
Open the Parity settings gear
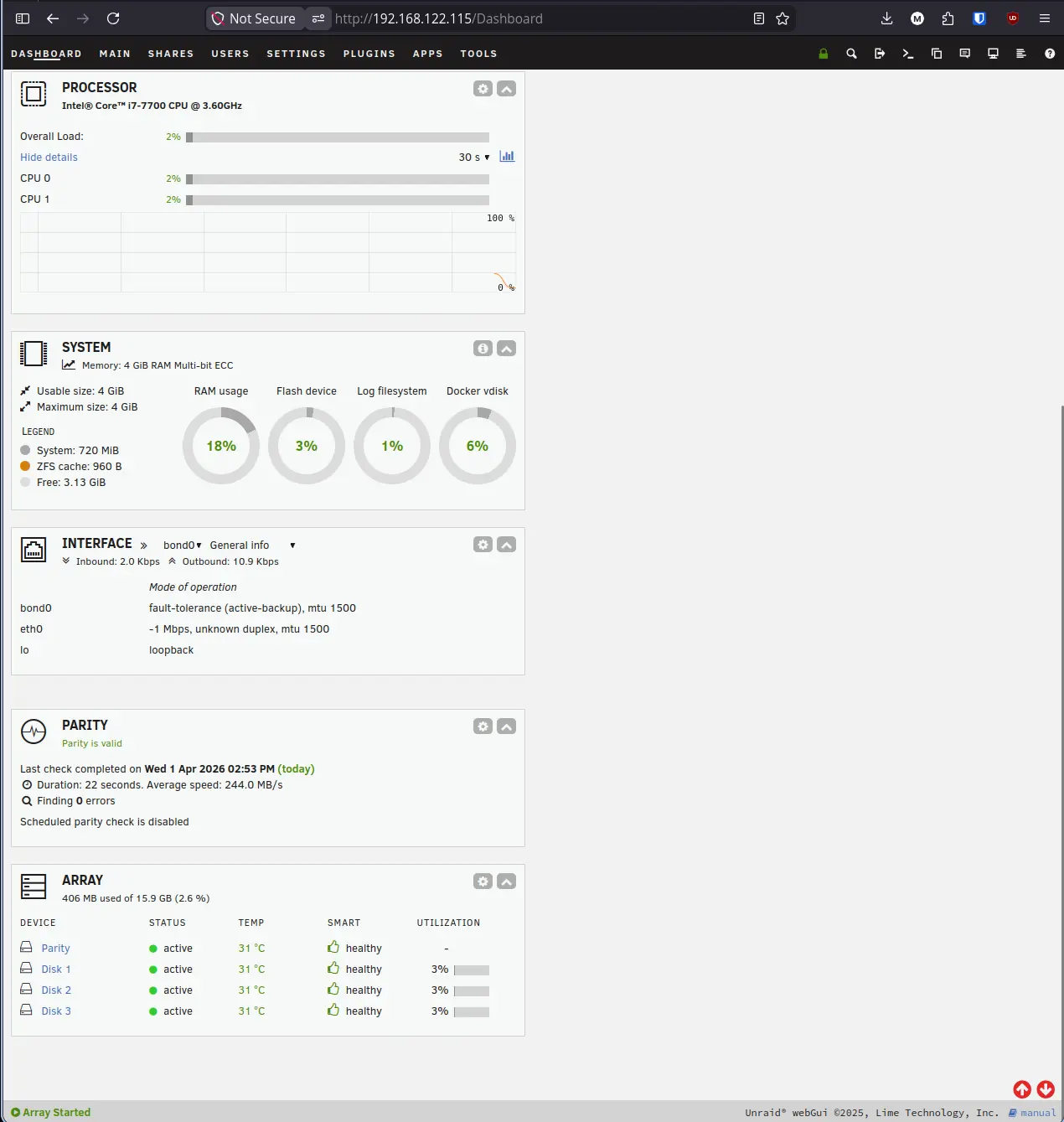click(x=483, y=726)
